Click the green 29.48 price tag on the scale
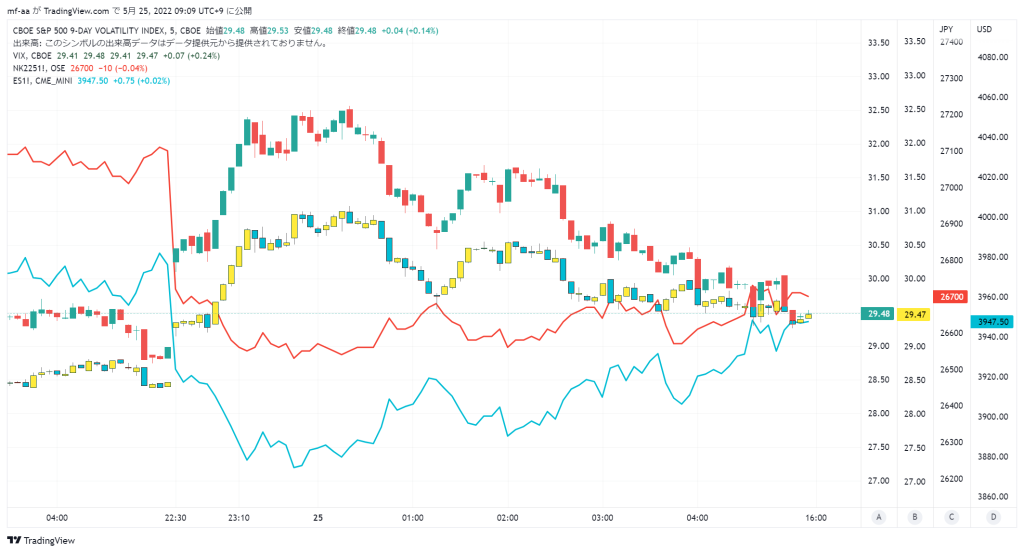 [x=878, y=313]
